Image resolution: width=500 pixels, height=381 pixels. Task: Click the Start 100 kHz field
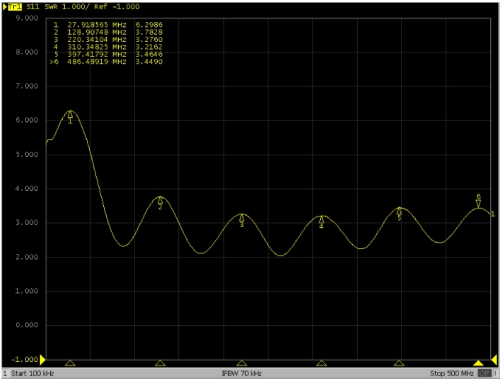pyautogui.click(x=33, y=373)
